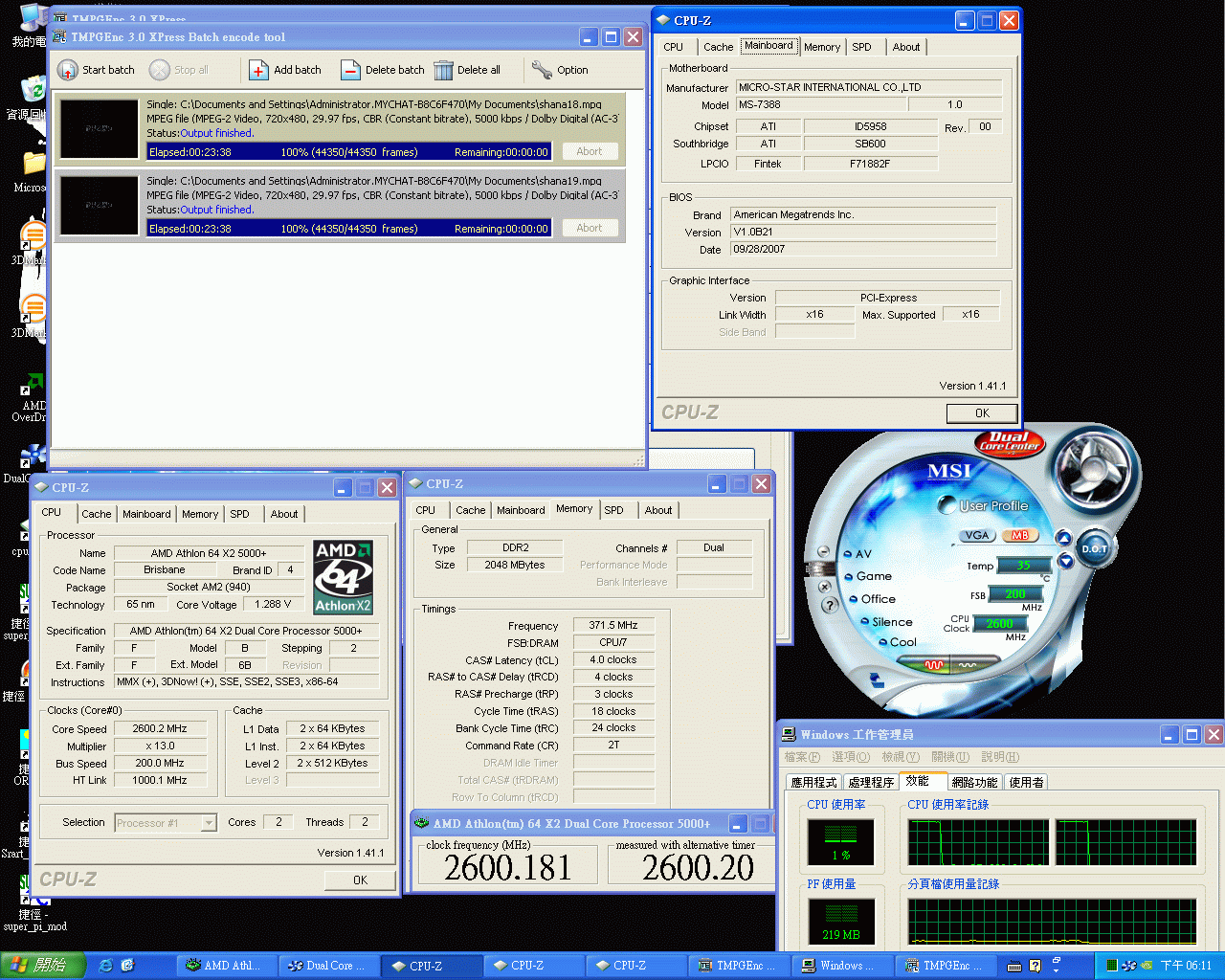Select the Cool mode in Dual Core Center

[898, 642]
